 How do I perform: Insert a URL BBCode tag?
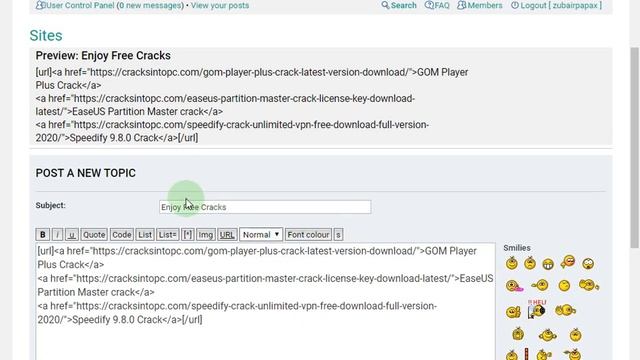227,235
